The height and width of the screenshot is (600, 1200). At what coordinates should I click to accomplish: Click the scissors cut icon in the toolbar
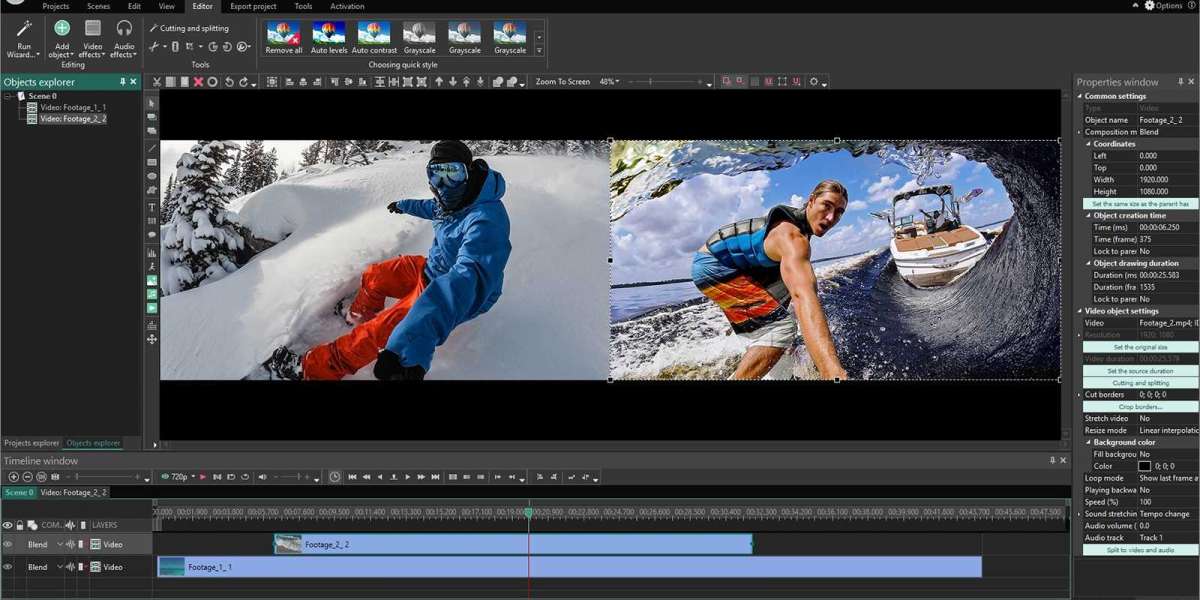[157, 82]
